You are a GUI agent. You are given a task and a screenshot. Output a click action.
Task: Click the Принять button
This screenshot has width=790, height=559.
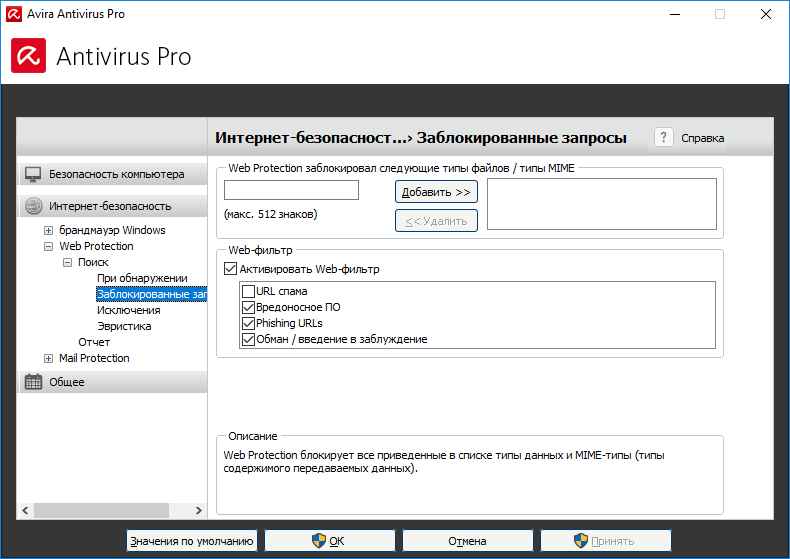[x=606, y=541]
